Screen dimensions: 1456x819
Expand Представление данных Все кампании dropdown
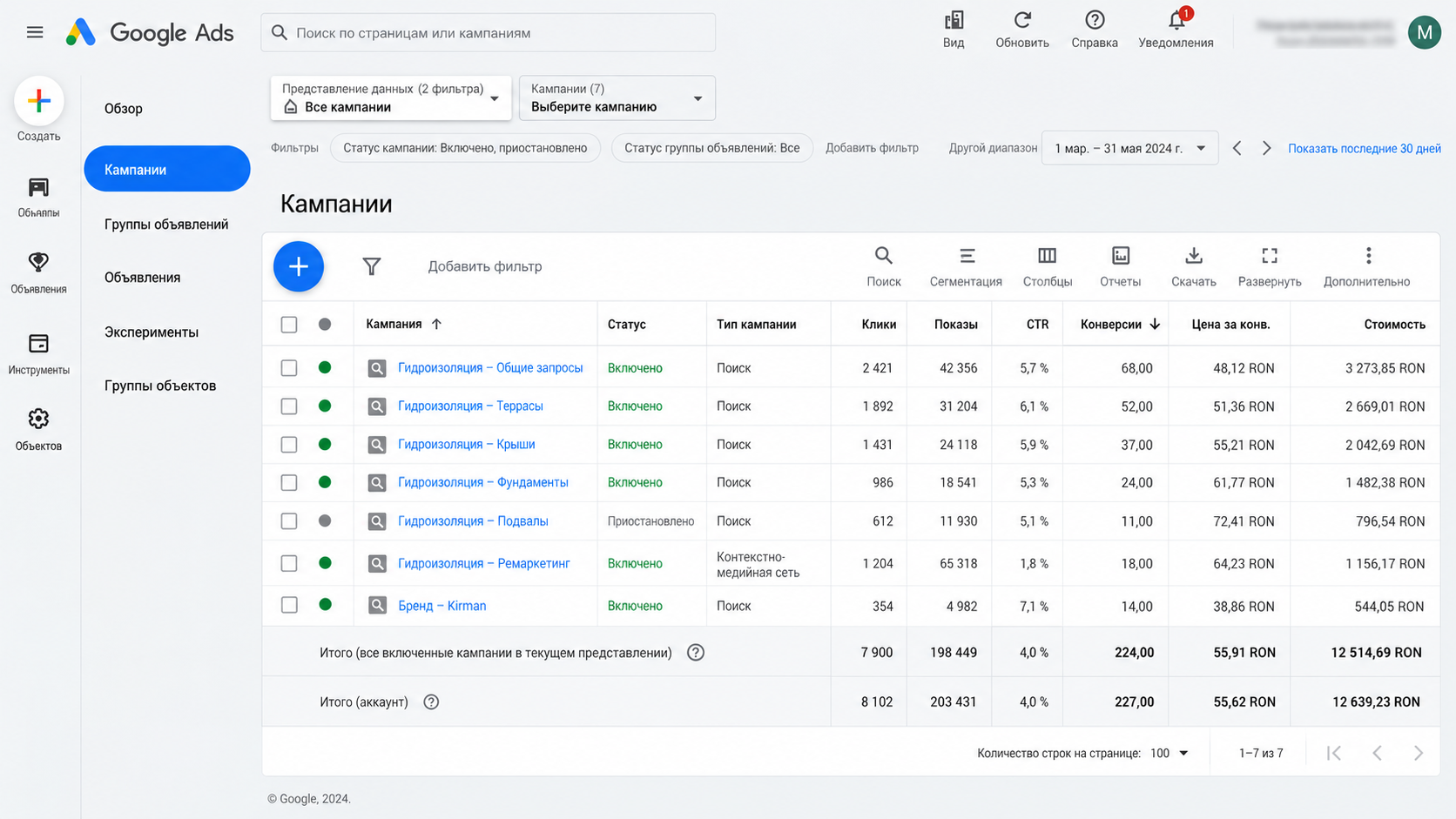[391, 98]
